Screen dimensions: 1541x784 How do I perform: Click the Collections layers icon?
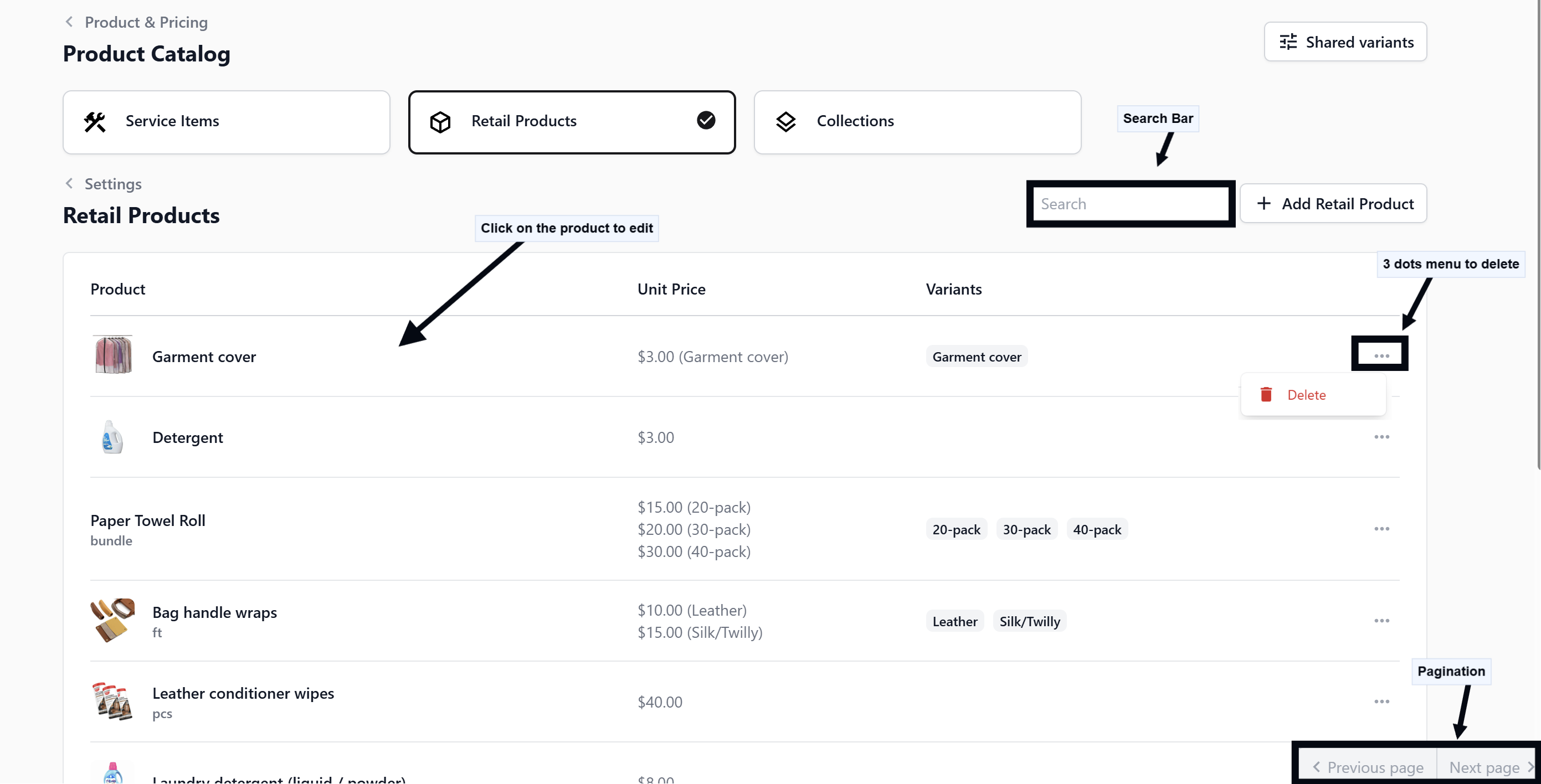785,122
